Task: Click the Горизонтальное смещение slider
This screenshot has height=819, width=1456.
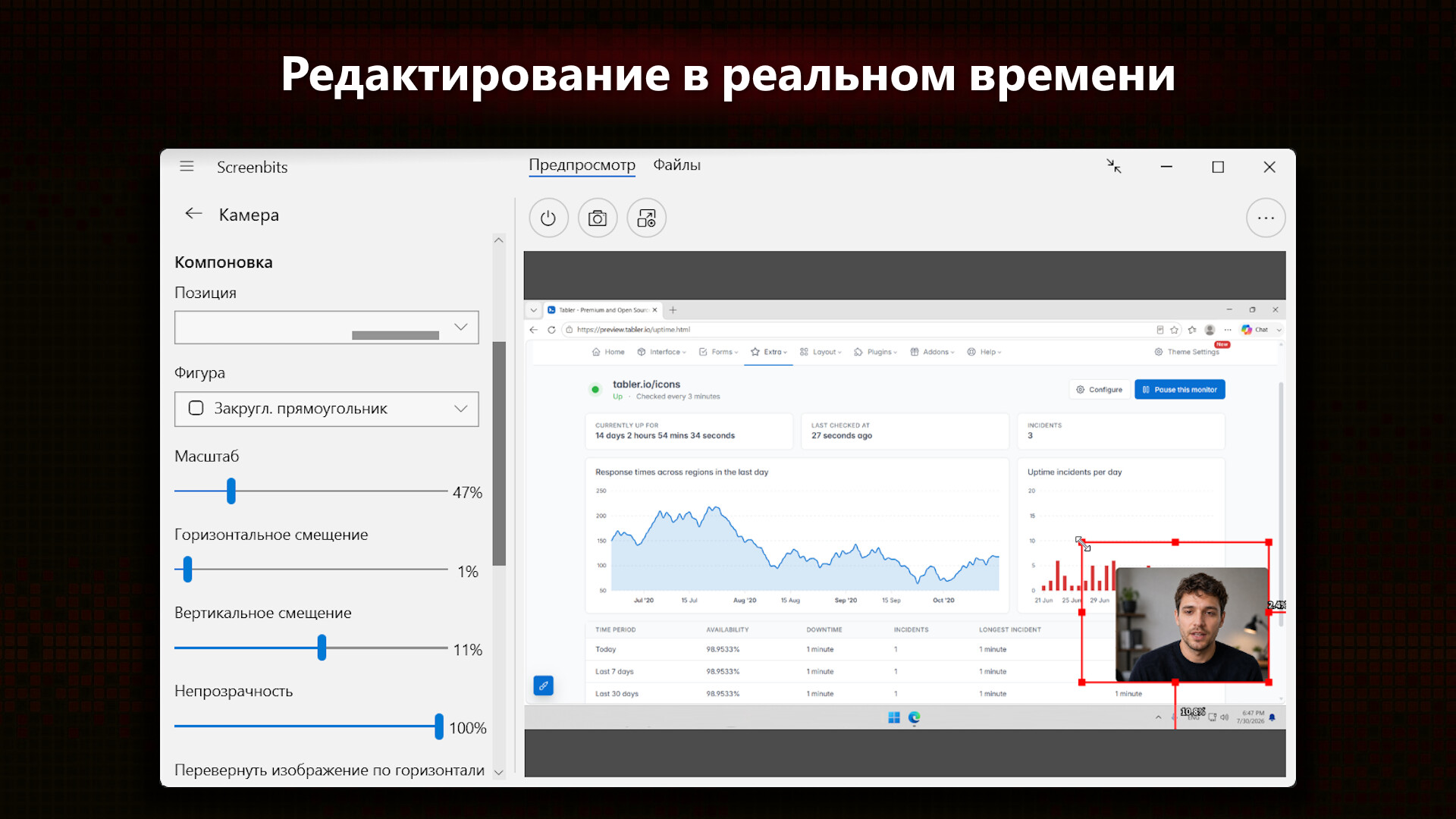Action: (x=311, y=570)
